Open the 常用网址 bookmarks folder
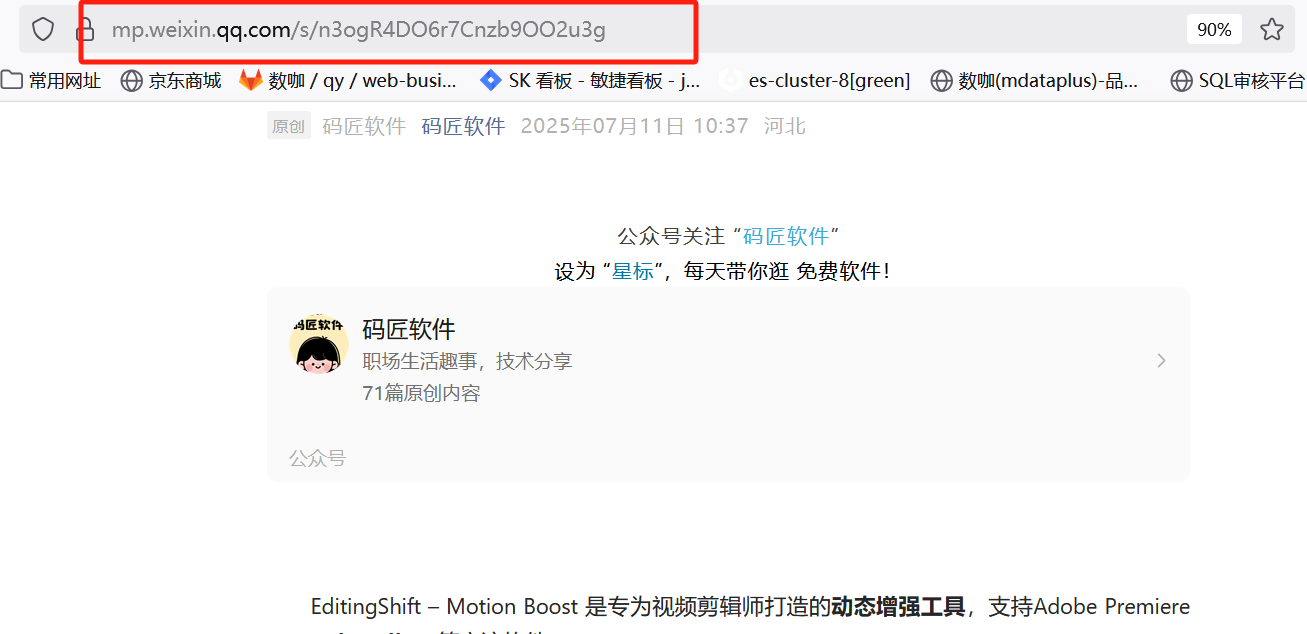The height and width of the screenshot is (634, 1307). coord(51,81)
